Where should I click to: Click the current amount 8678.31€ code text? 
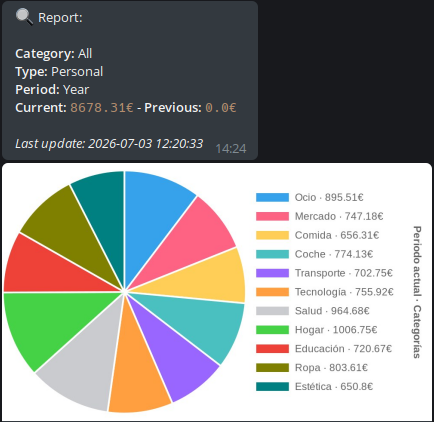[x=102, y=108]
